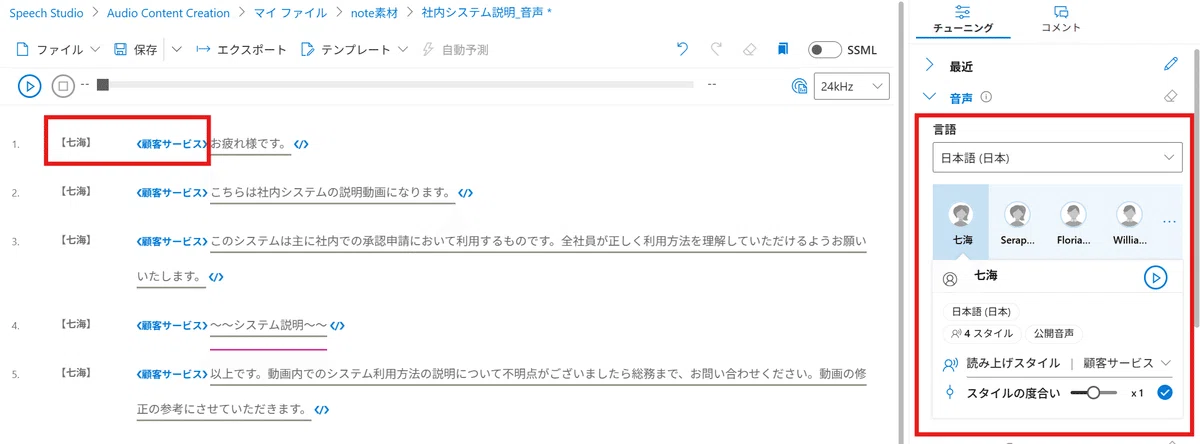
Task: Click the eraser icon in the toolbar
Action: click(750, 49)
